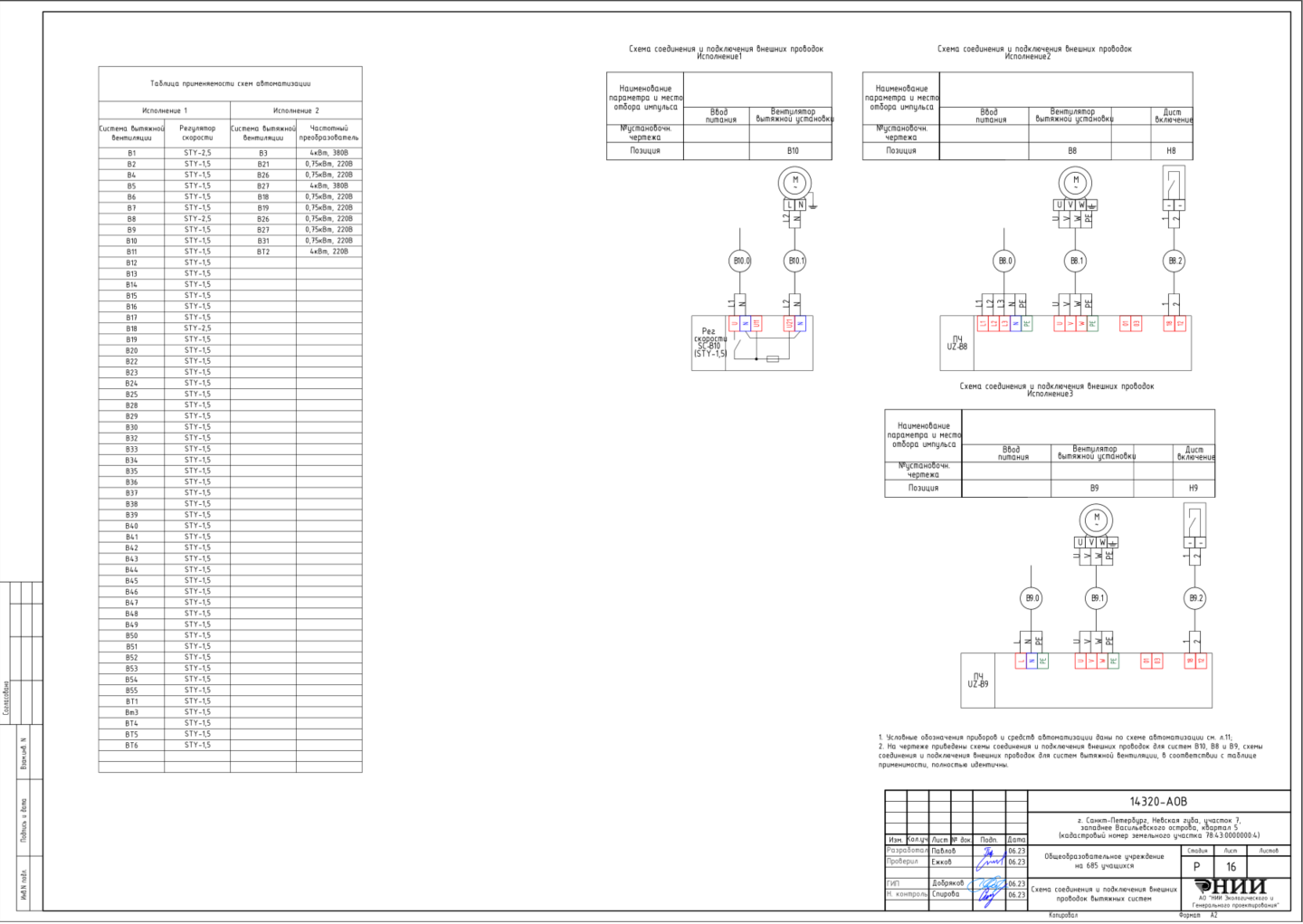Click the sheet number 16 cell
Screen dimensions: 1303x924
coord(1231,866)
